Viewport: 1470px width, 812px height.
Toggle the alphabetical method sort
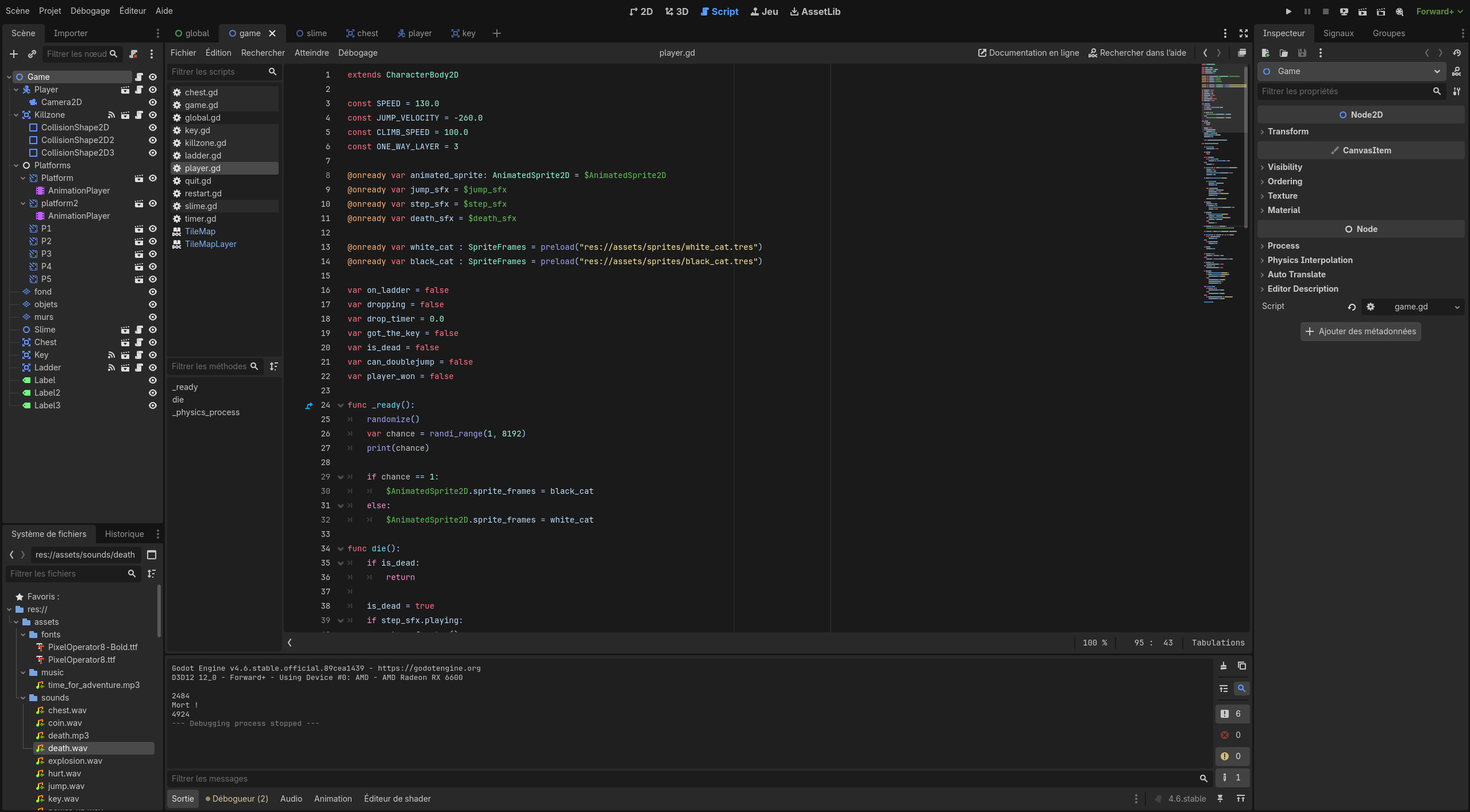tap(274, 366)
